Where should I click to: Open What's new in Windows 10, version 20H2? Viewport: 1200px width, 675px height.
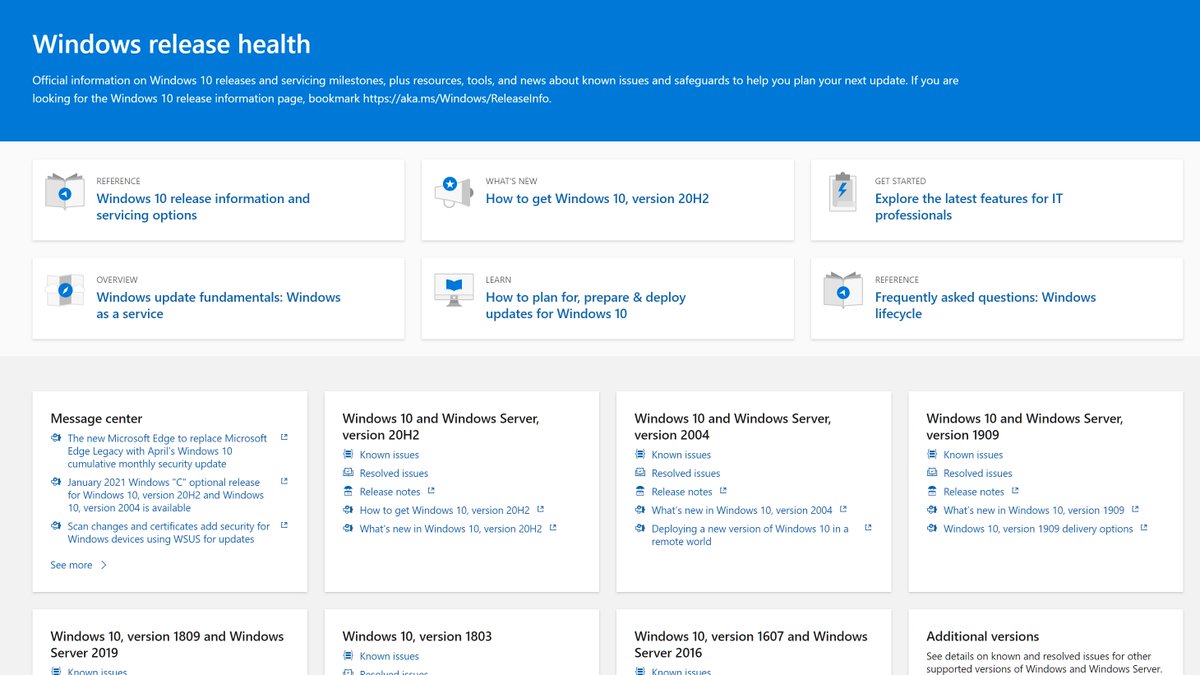pyautogui.click(x=451, y=528)
